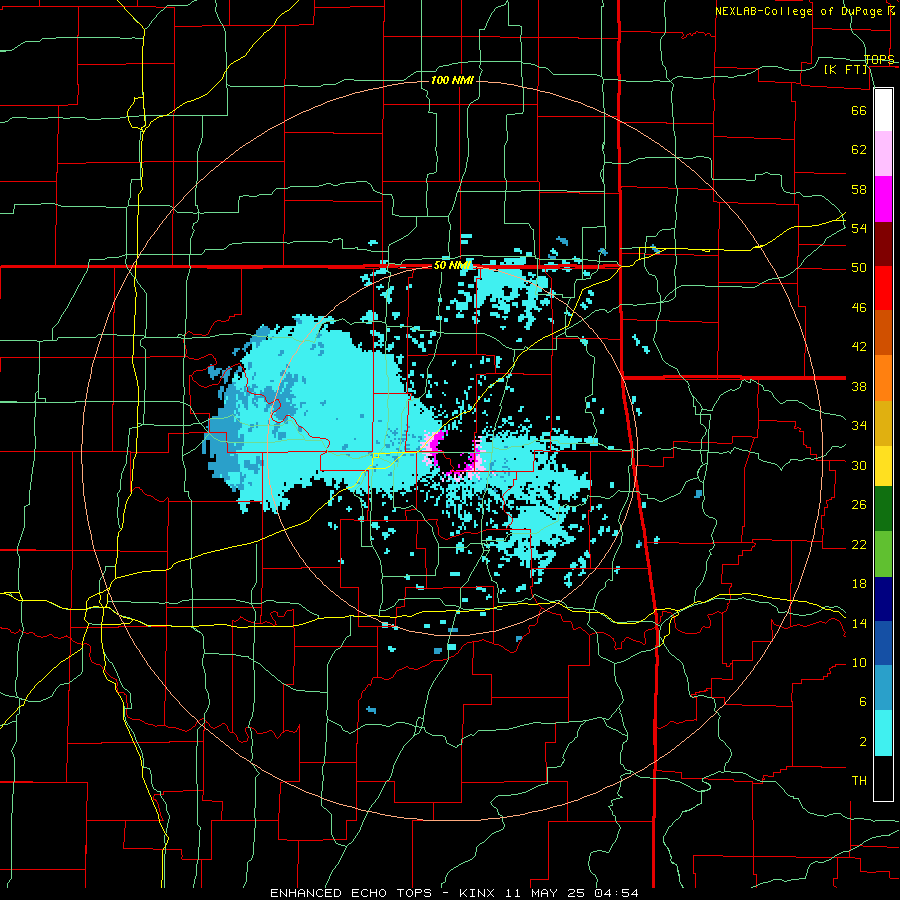Click the 100 NMI range ring label
The width and height of the screenshot is (900, 900).
(x=452, y=80)
